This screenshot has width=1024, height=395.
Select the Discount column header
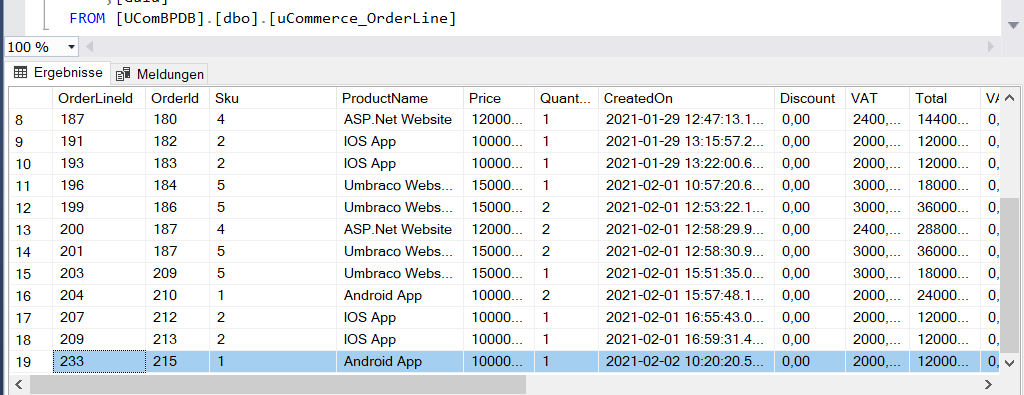[810, 98]
